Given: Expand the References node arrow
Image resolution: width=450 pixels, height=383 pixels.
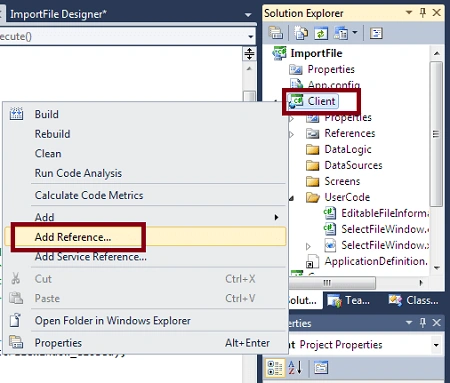Looking at the screenshot, I should click(292, 134).
